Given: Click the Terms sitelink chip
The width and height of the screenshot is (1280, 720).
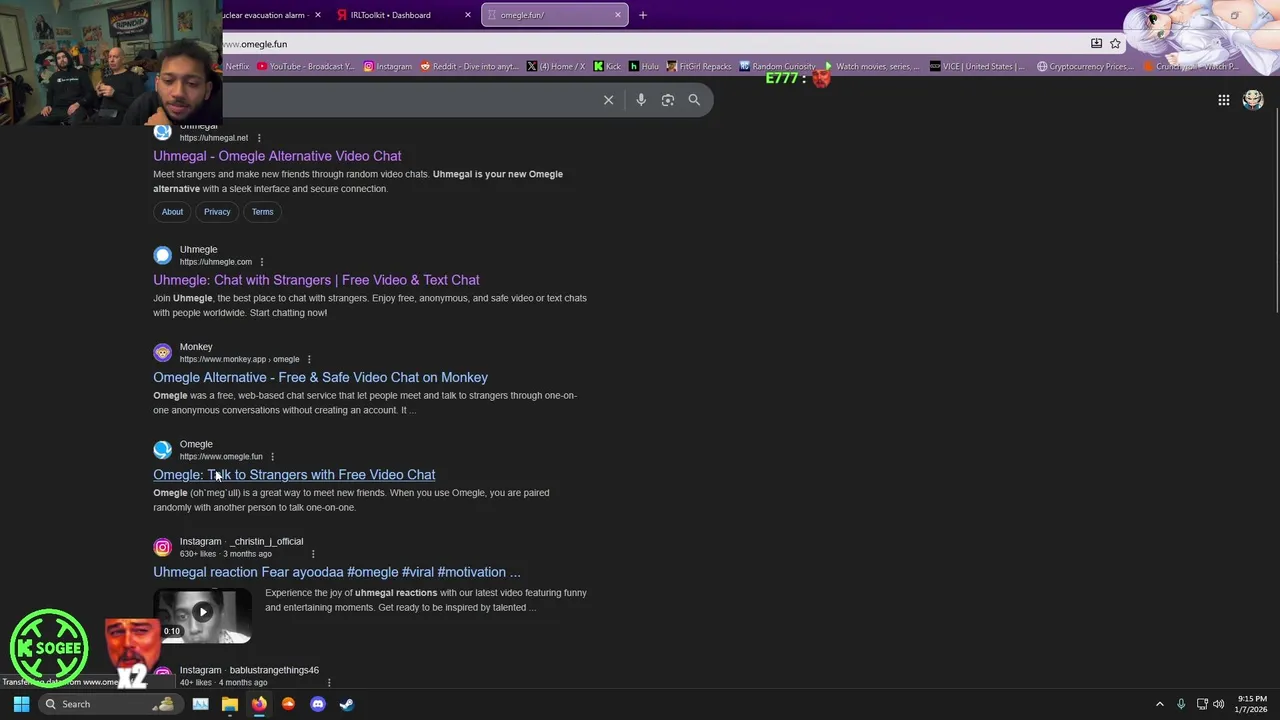Looking at the screenshot, I should [x=262, y=212].
